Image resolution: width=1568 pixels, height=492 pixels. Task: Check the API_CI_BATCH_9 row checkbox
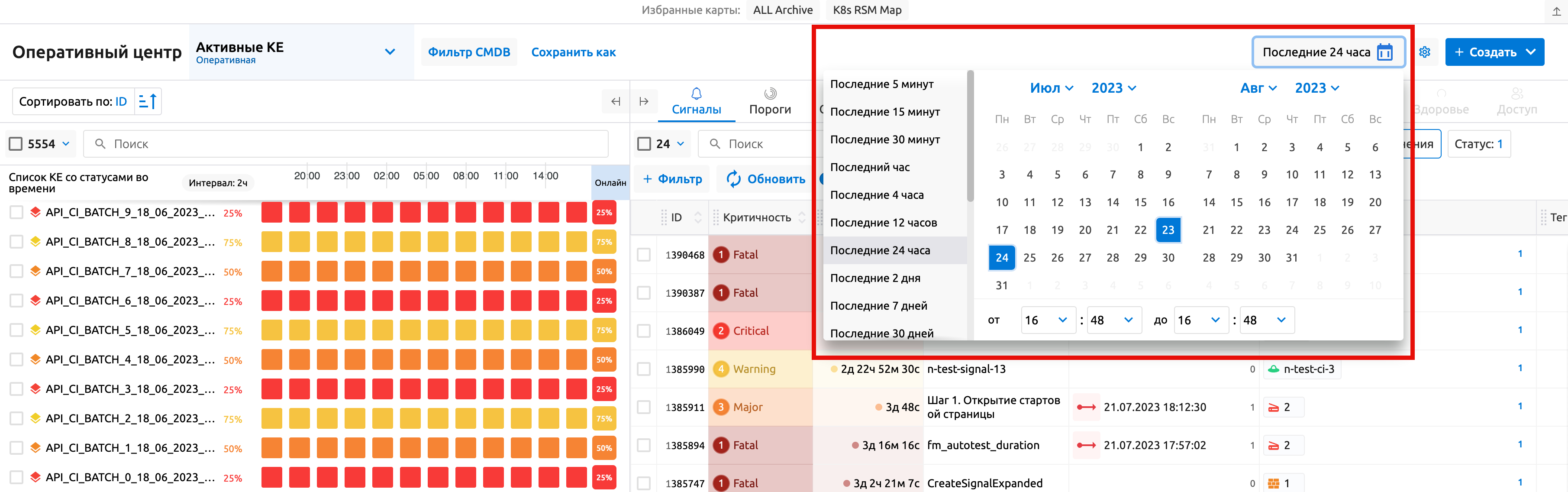click(x=16, y=213)
